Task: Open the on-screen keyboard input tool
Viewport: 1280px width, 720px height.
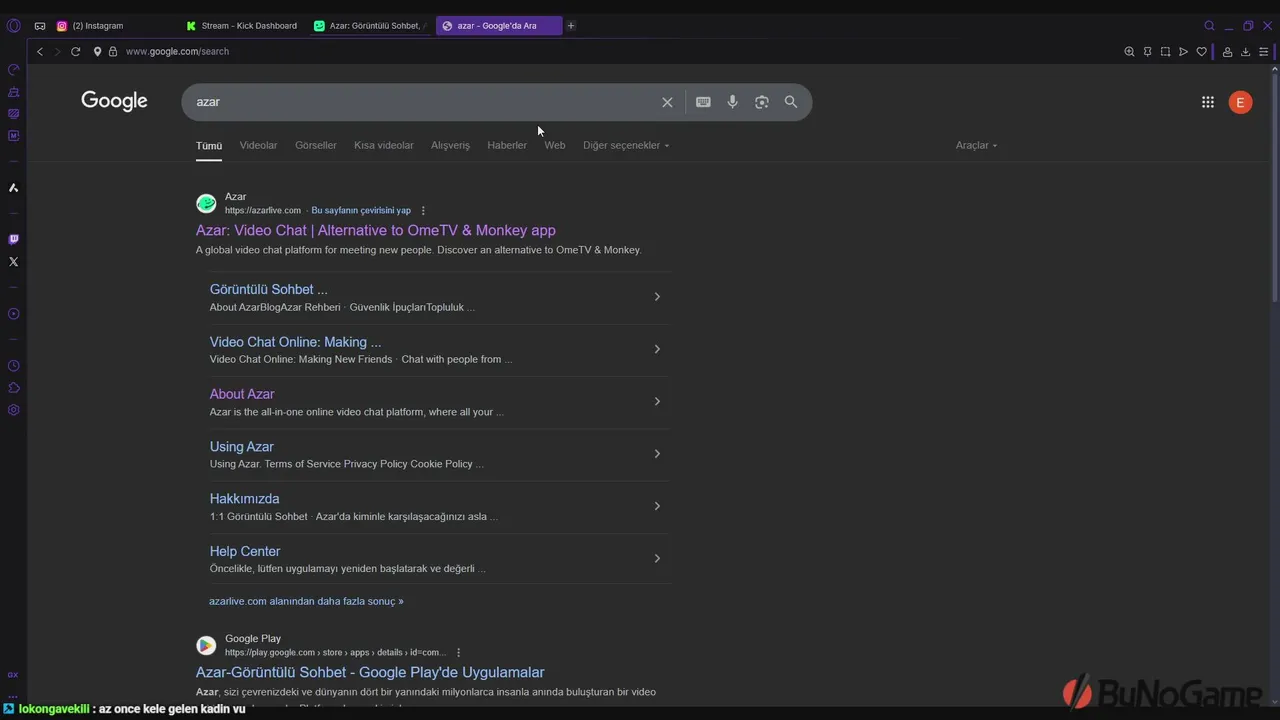Action: click(x=703, y=102)
